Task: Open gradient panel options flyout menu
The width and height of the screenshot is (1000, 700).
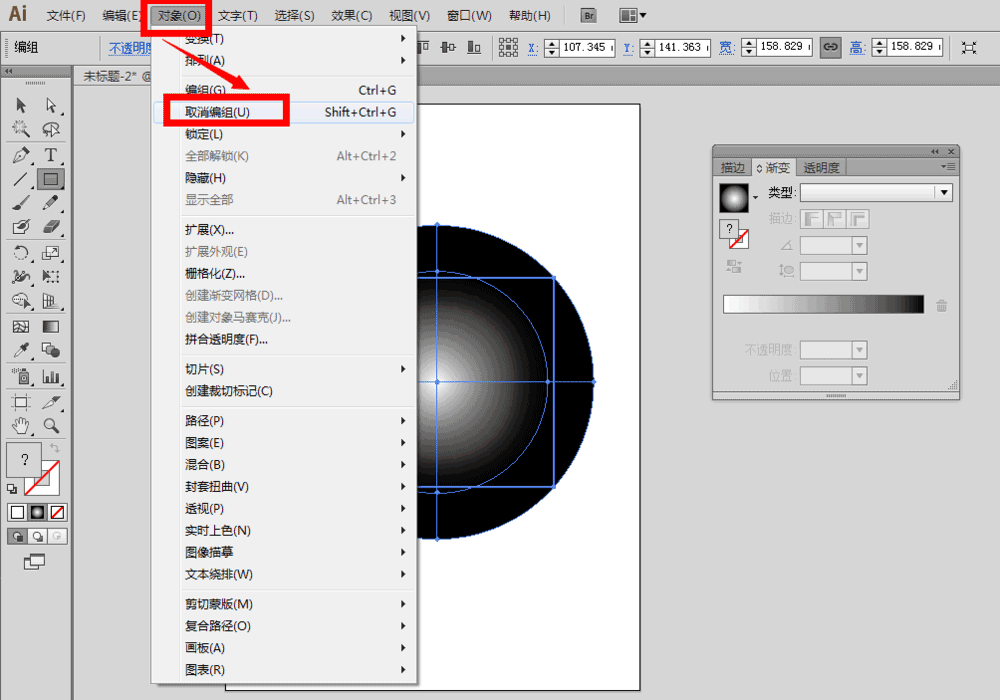Action: click(948, 167)
